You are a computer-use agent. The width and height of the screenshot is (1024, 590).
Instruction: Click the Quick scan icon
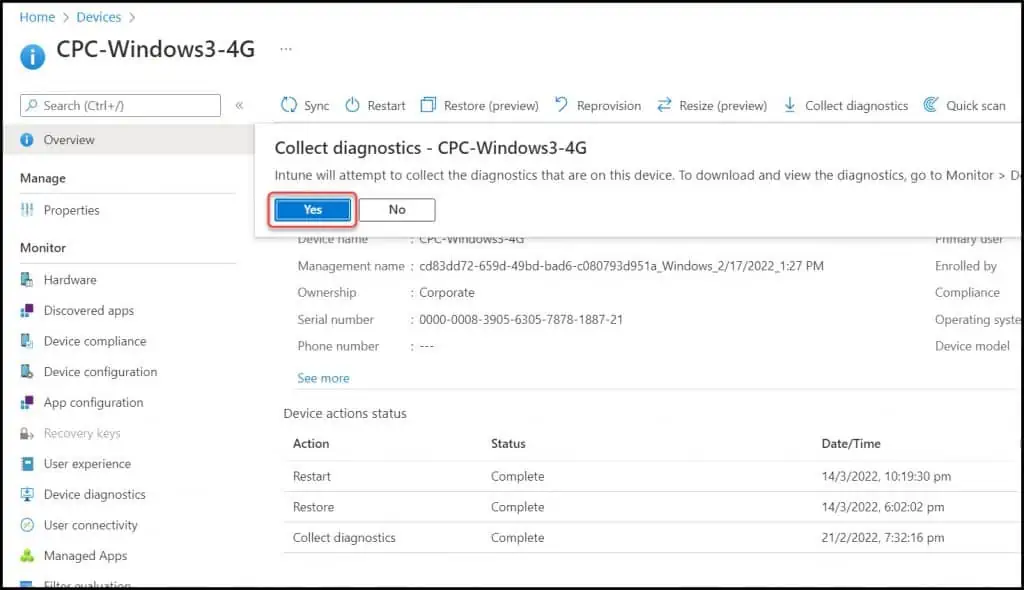click(x=931, y=105)
